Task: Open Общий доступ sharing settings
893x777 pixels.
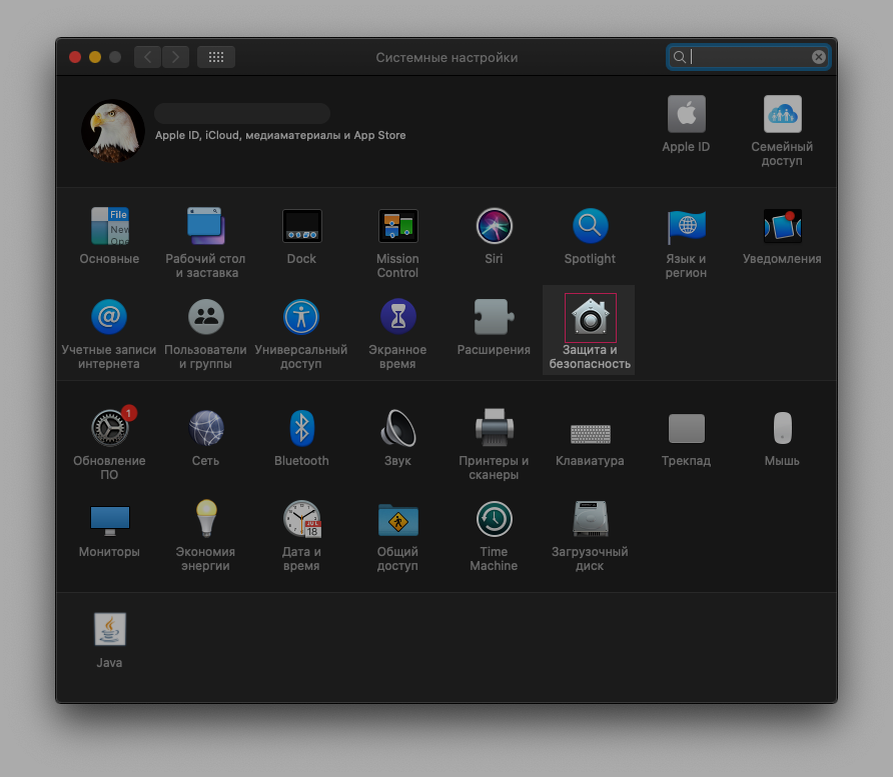Action: (398, 520)
